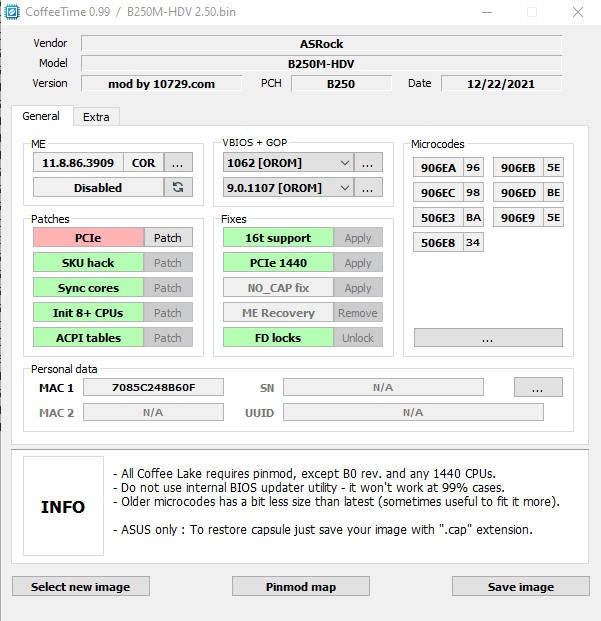This screenshot has height=621, width=601.
Task: Click Unlock next to FD locks
Action: tap(358, 337)
